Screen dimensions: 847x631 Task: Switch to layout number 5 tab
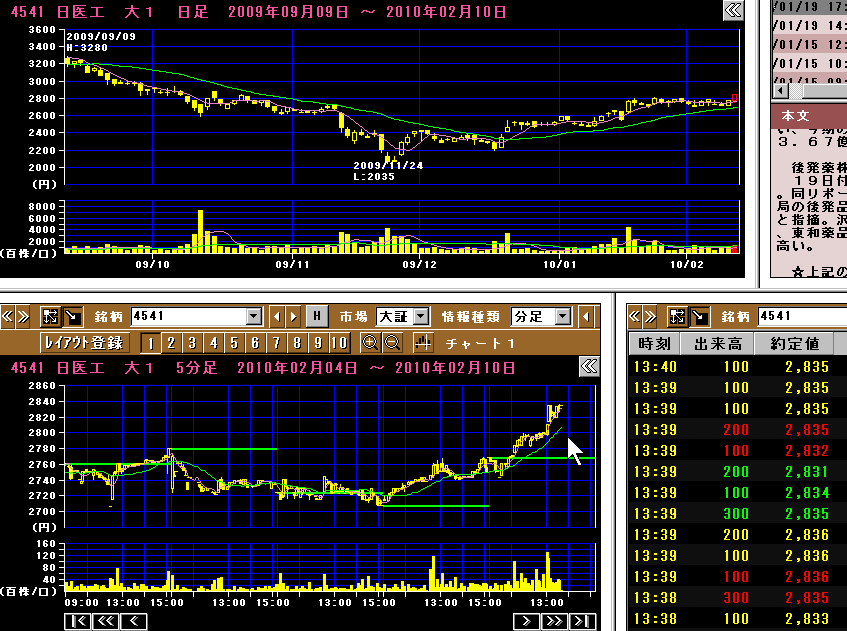tap(233, 343)
